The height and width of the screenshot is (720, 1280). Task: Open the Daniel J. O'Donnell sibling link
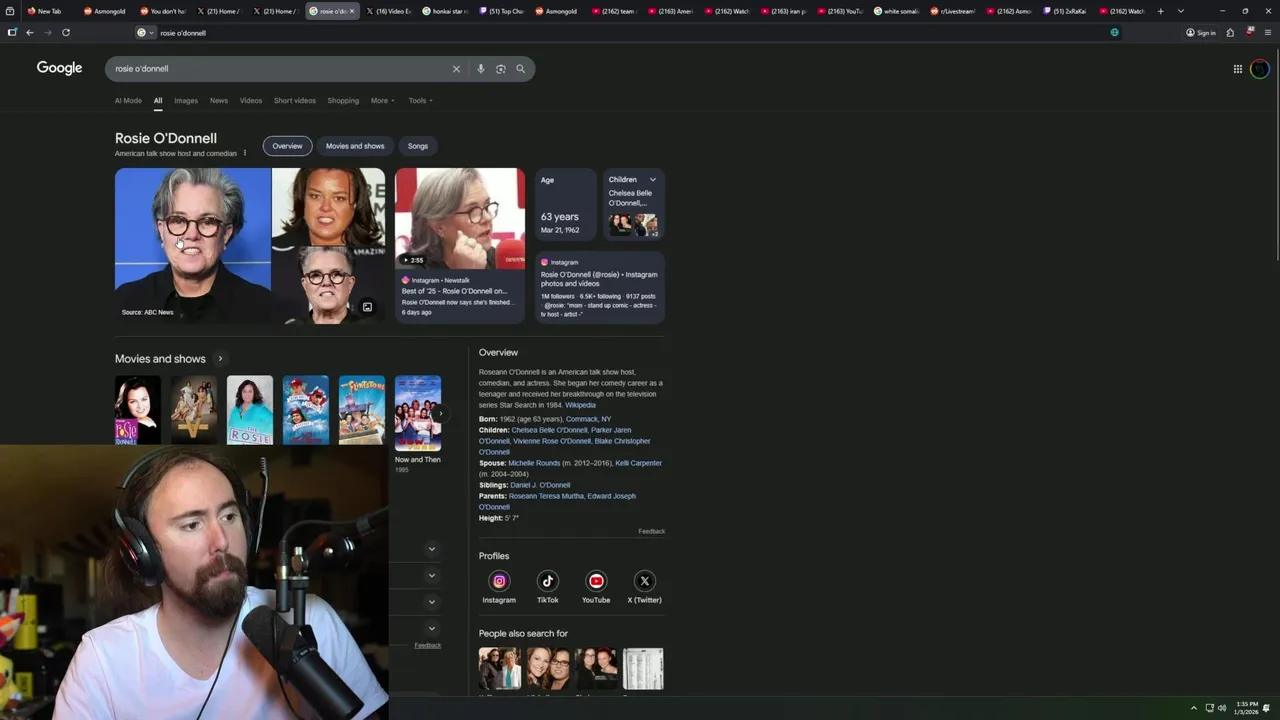click(x=540, y=485)
